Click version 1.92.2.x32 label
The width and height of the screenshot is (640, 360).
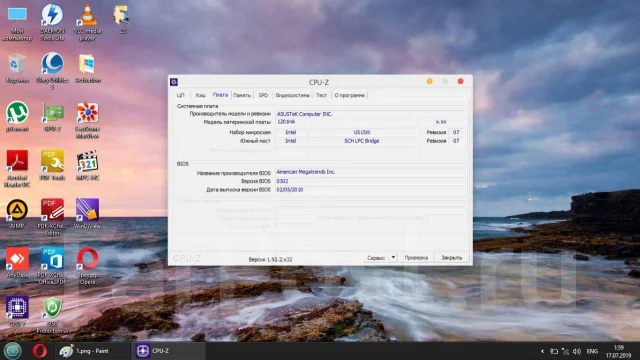271,260
